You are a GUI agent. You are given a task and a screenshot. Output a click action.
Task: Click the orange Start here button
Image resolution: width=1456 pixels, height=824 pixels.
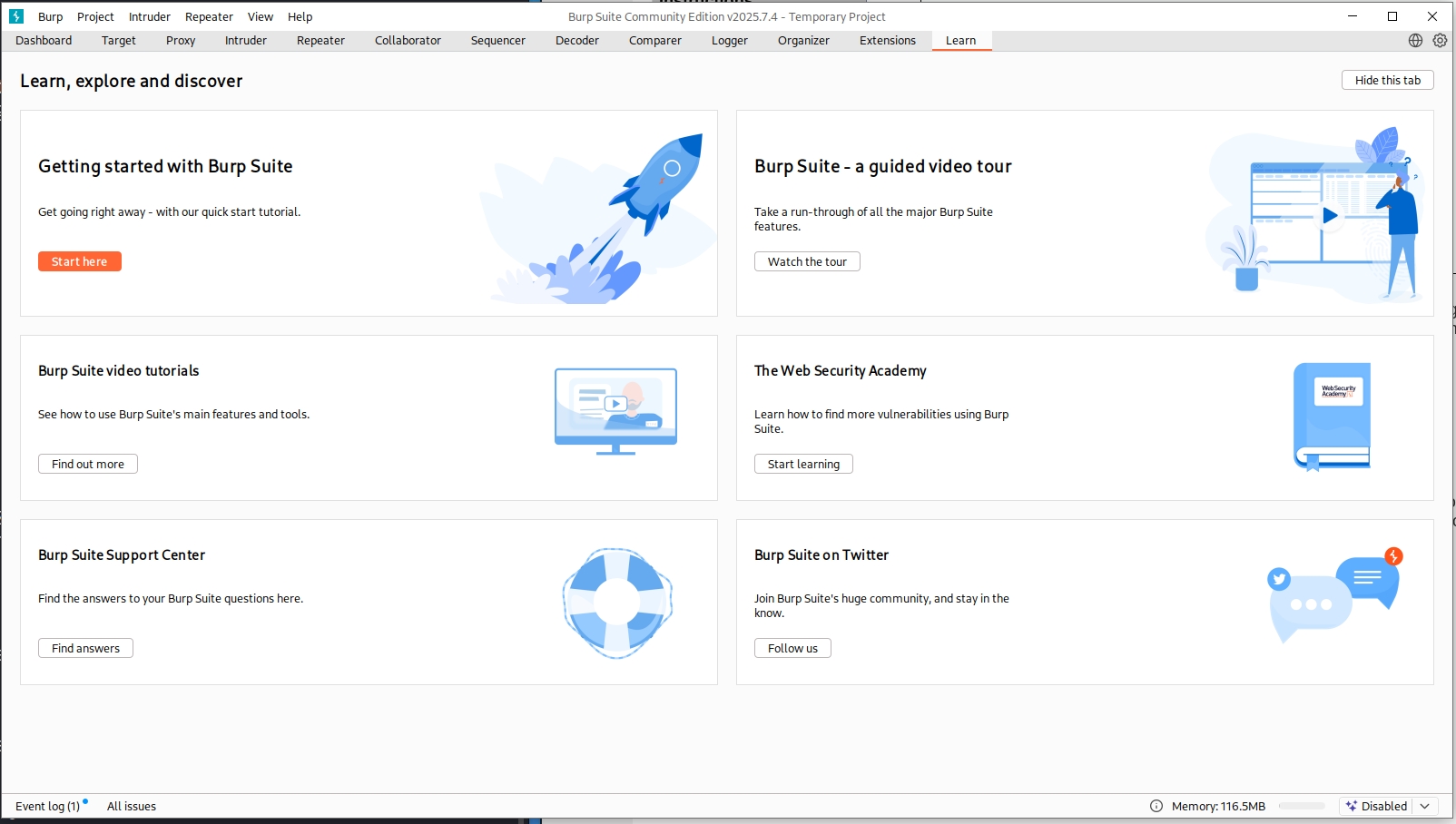point(80,261)
